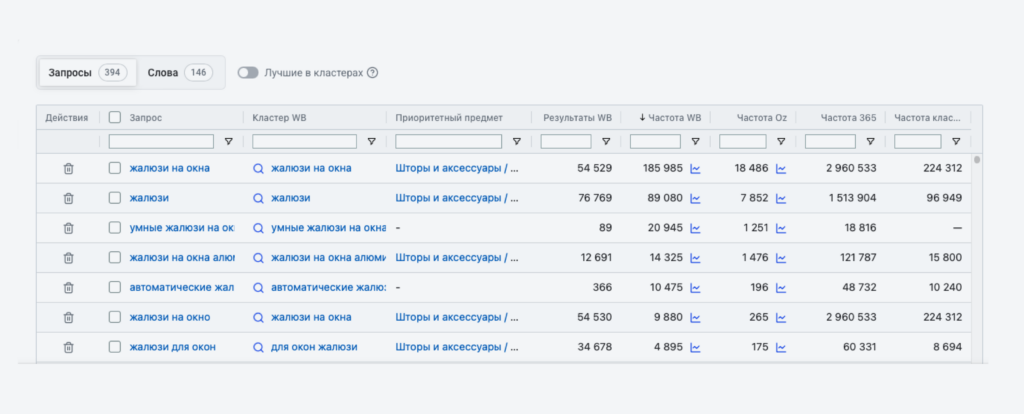
Task: Open Частота Oz chart for 265
Action: 781,317
